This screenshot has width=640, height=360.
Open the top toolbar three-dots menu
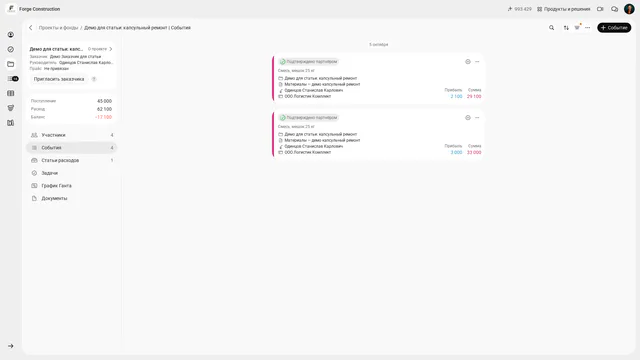point(588,28)
